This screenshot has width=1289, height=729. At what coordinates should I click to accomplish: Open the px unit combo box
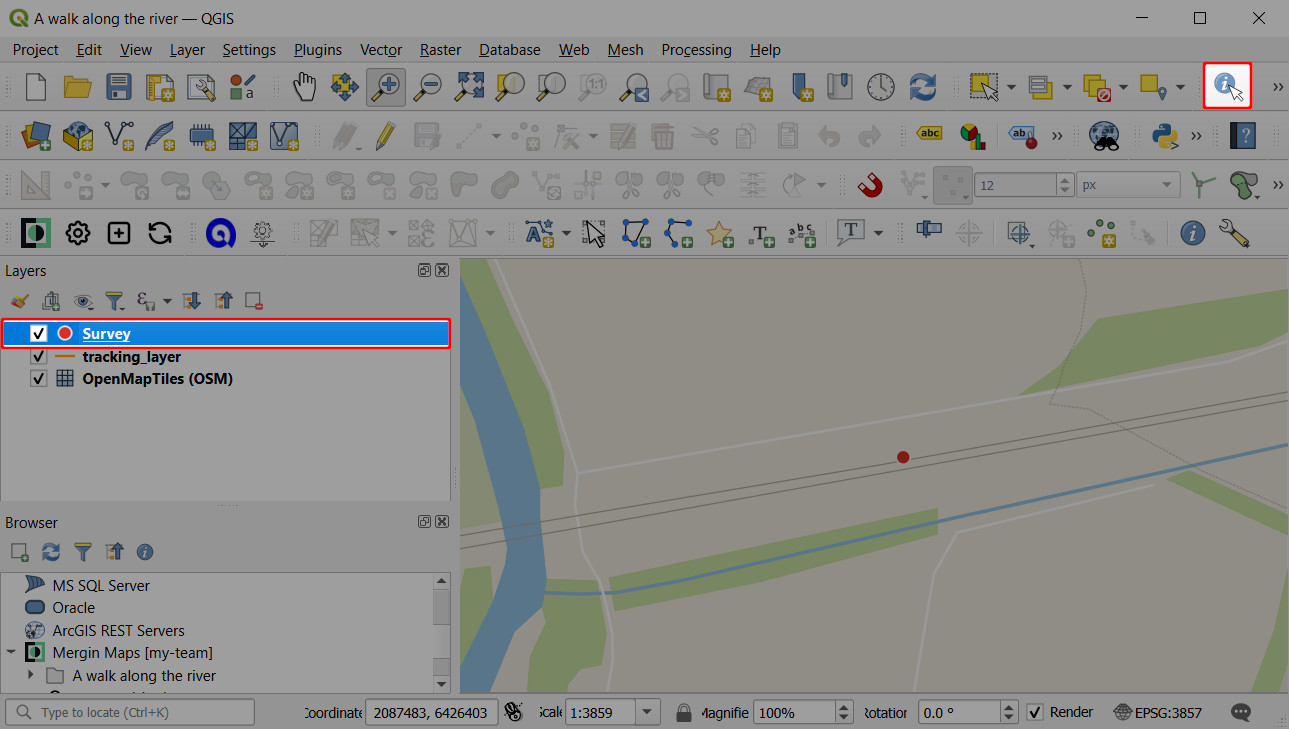[x=1128, y=185]
